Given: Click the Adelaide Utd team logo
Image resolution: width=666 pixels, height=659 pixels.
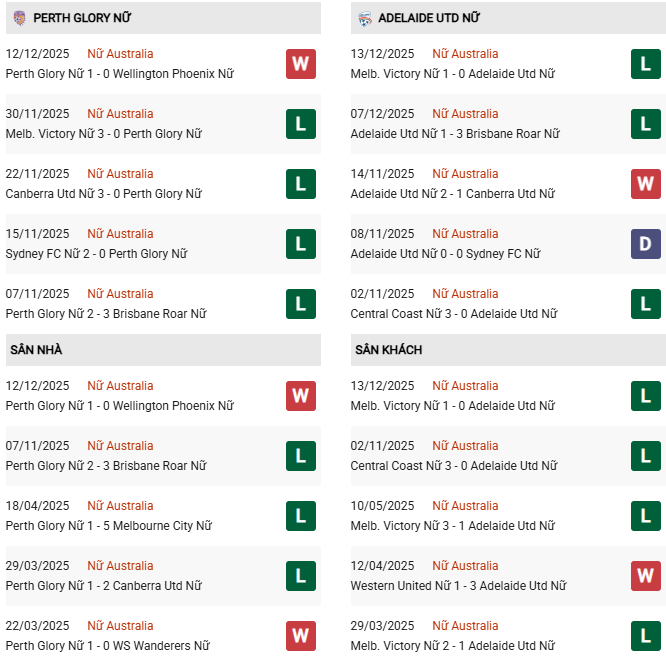Looking at the screenshot, I should click(364, 18).
